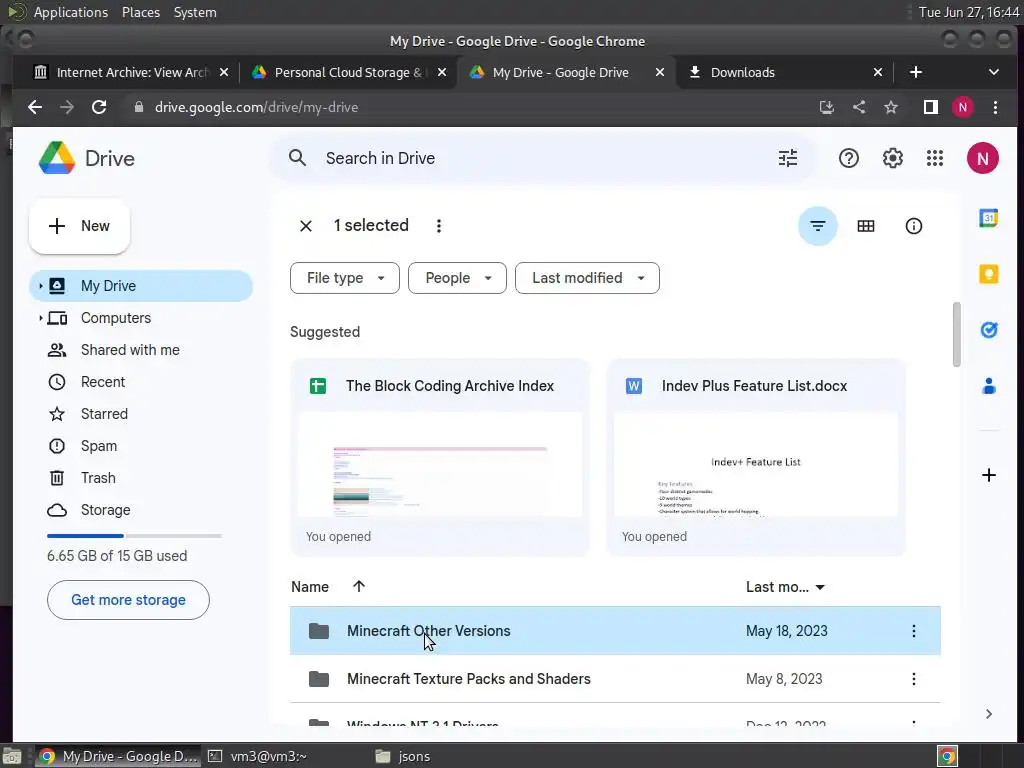
Task: Open more actions for selected item
Action: pyautogui.click(x=439, y=226)
